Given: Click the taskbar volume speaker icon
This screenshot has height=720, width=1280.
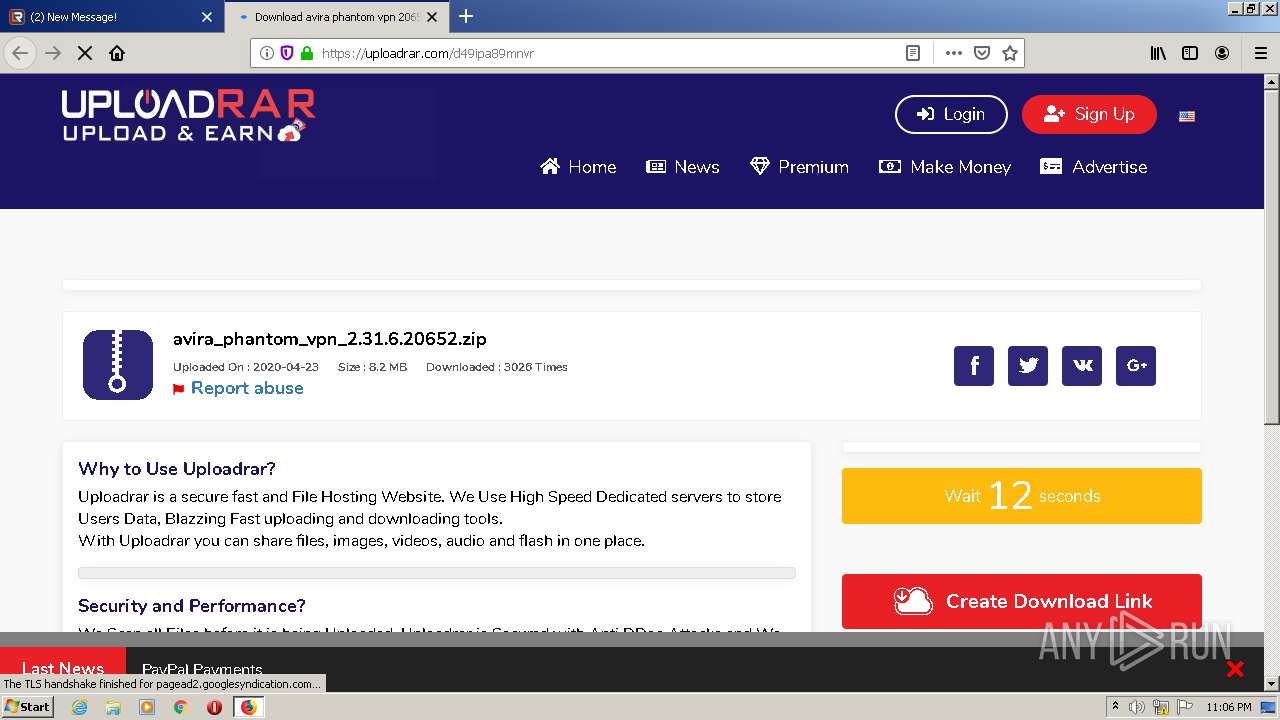Looking at the screenshot, I should [1137, 707].
